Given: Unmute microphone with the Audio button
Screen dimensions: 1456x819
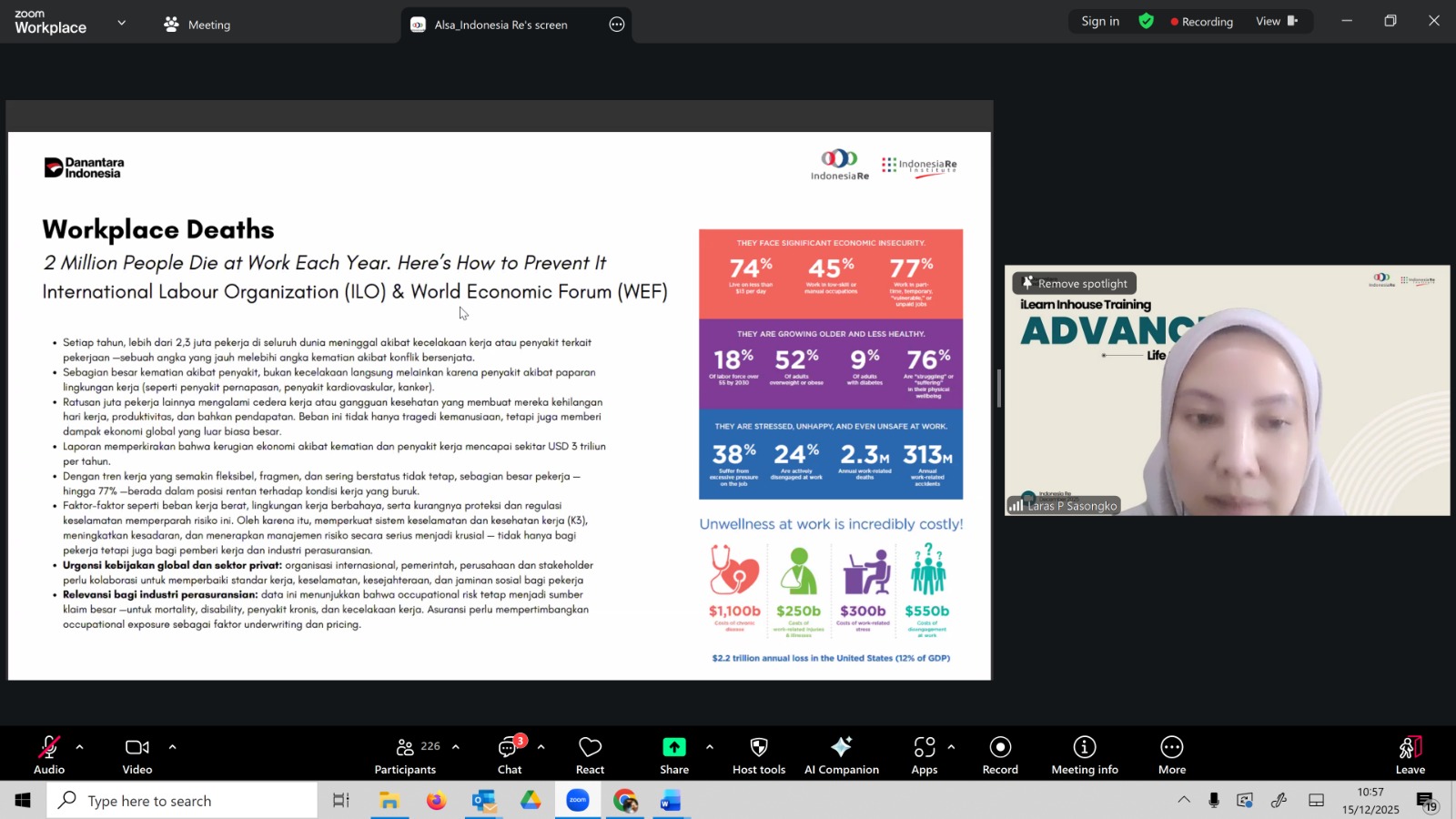Looking at the screenshot, I should (49, 754).
